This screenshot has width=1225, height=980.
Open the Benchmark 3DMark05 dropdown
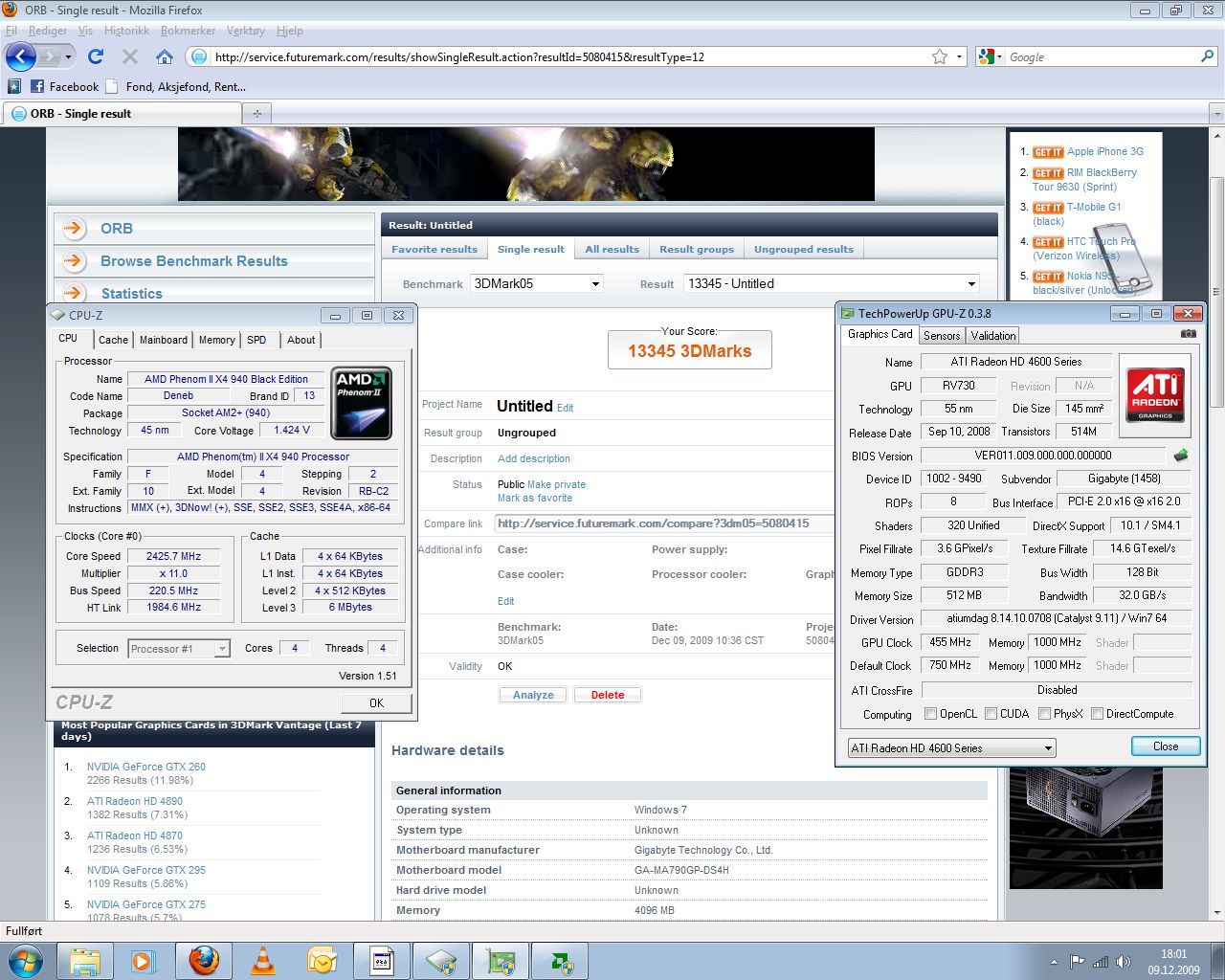[x=537, y=283]
